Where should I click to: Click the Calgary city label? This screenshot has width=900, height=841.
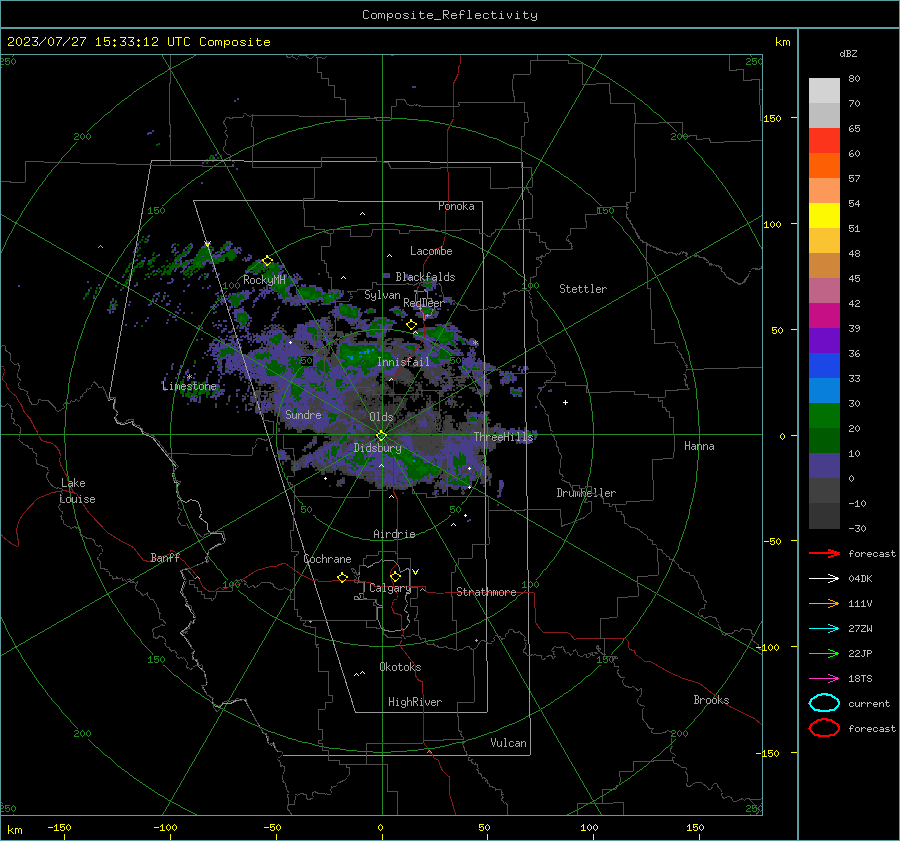pyautogui.click(x=390, y=588)
